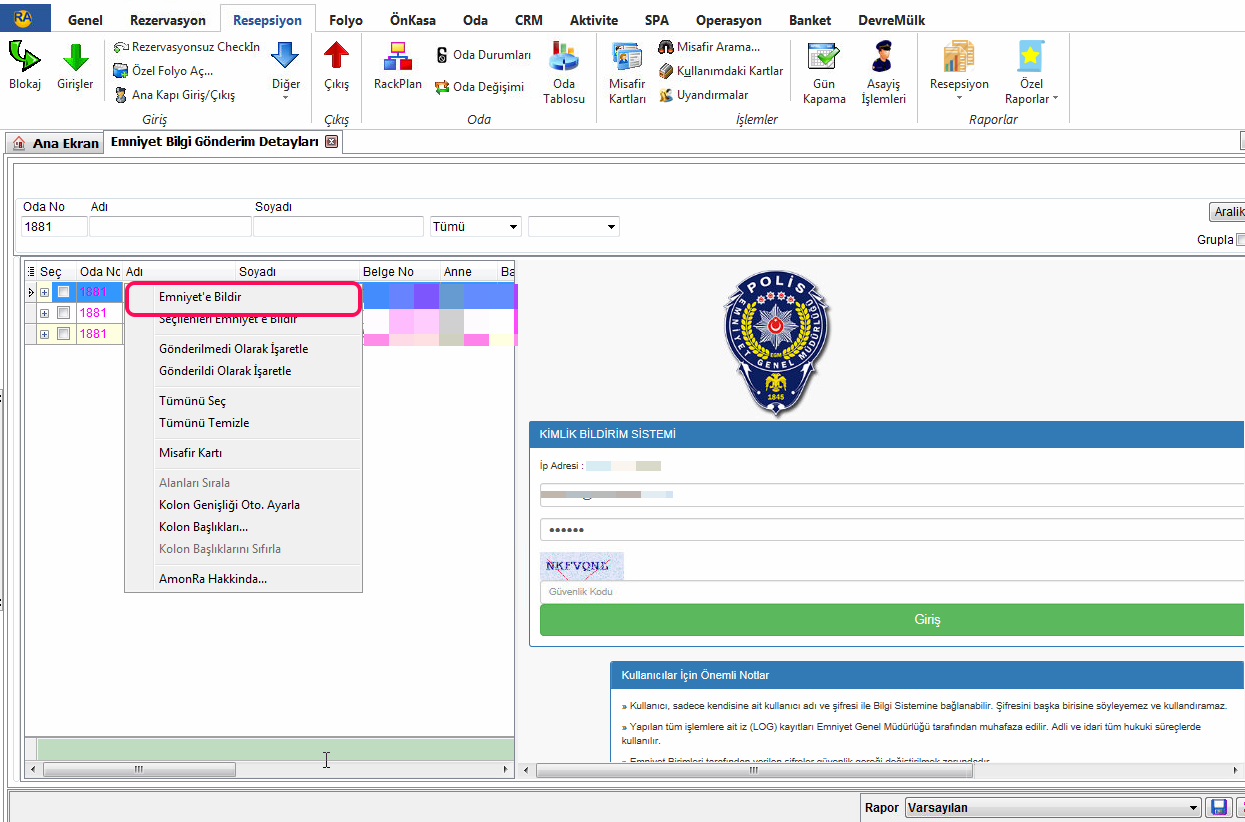The image size is (1245, 822).
Task: Run Gün Kapama
Action: tap(824, 73)
